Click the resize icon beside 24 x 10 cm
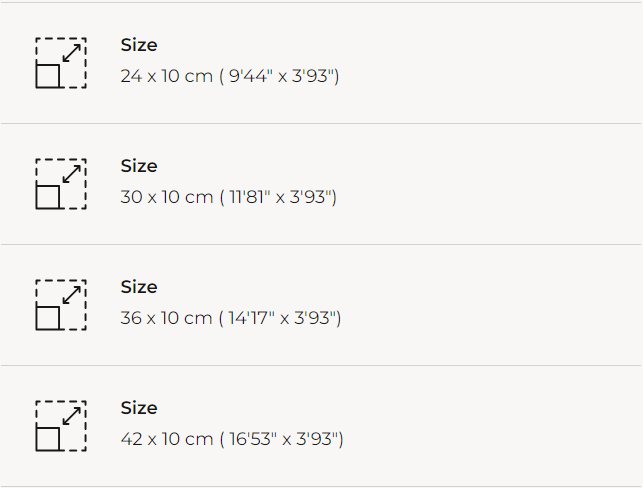 (x=61, y=63)
